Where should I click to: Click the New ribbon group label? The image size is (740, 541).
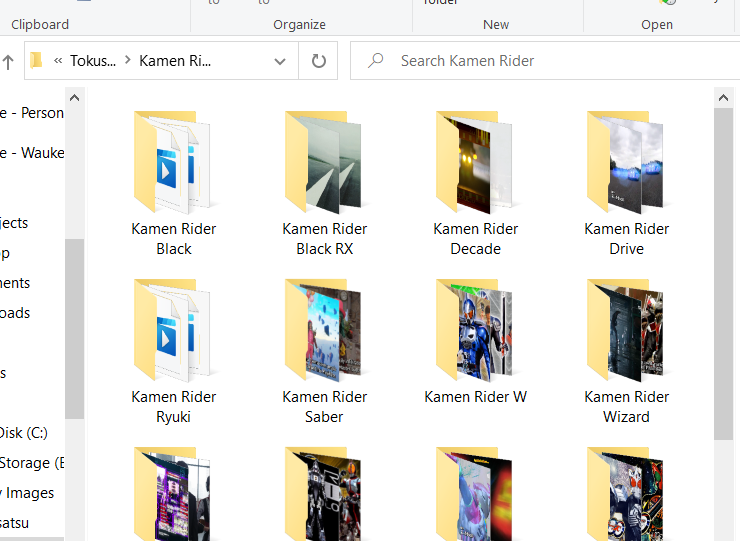tap(496, 25)
